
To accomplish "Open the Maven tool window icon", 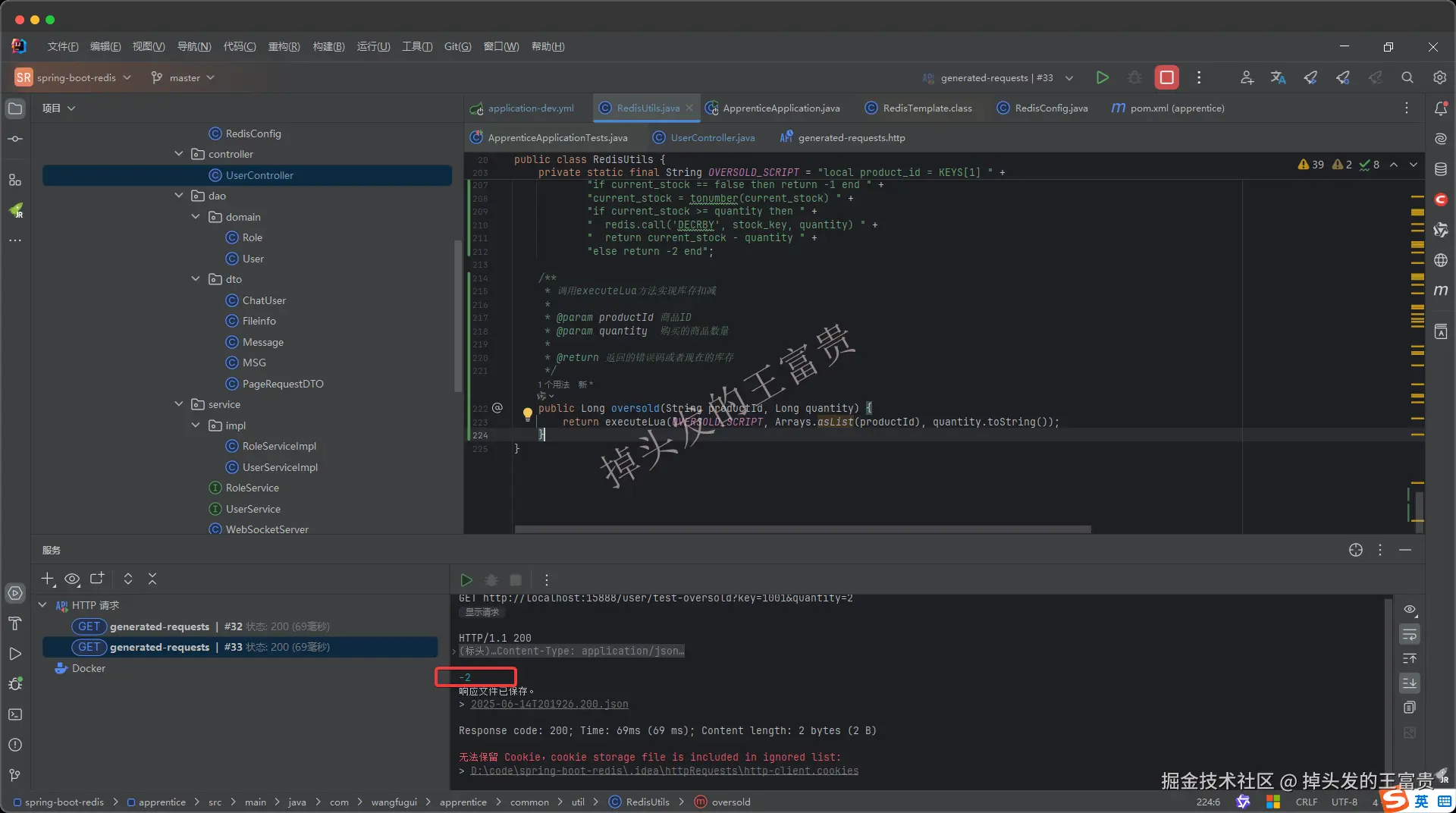I will (x=1441, y=290).
